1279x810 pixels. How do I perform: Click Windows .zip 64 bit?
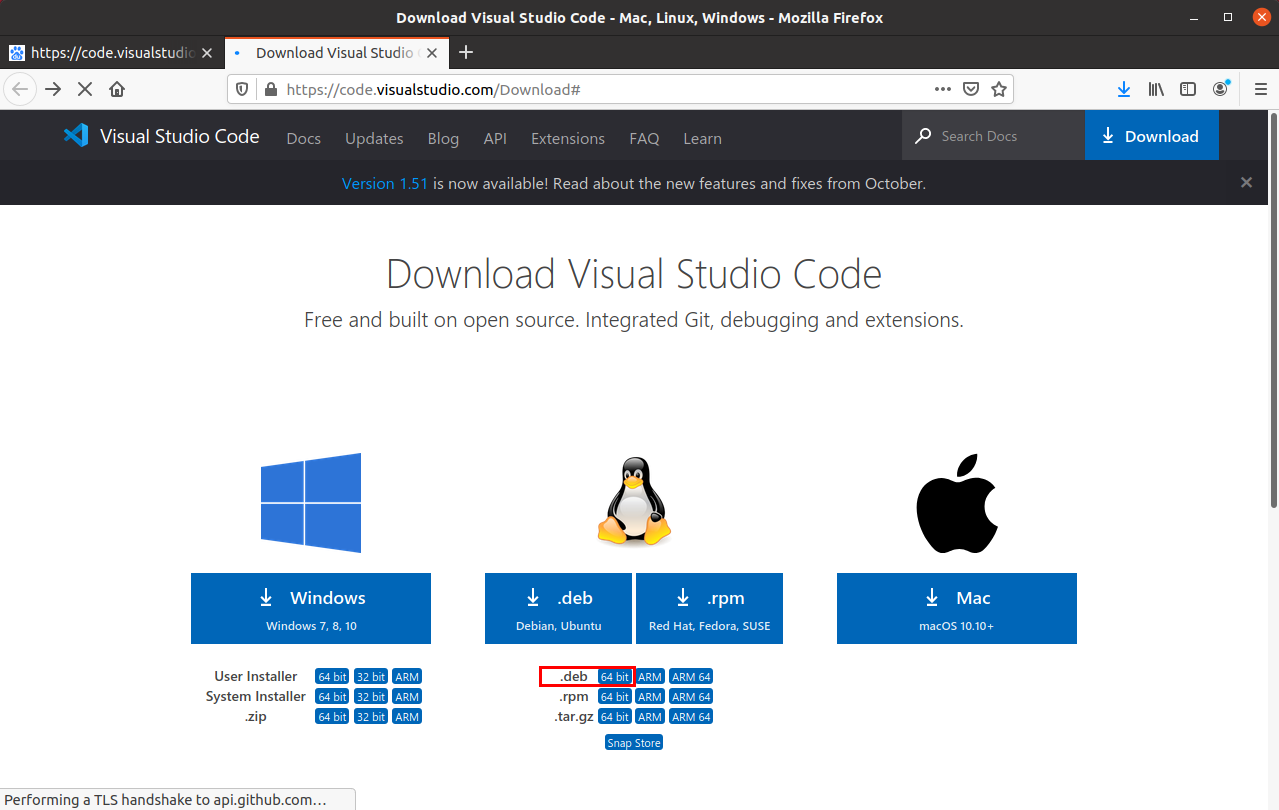pyautogui.click(x=332, y=717)
